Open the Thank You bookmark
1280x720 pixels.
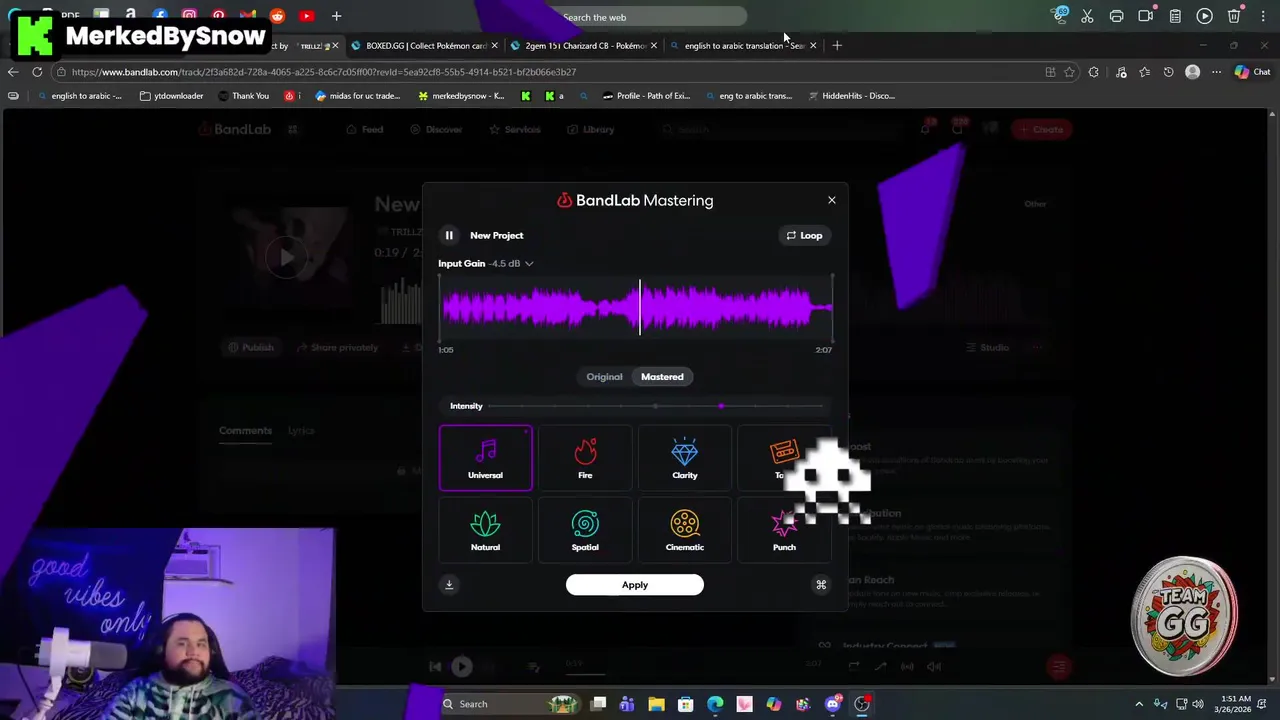tap(242, 96)
